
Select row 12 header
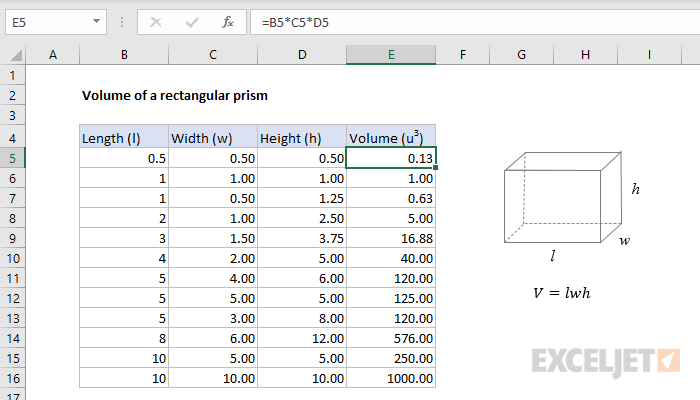12,298
